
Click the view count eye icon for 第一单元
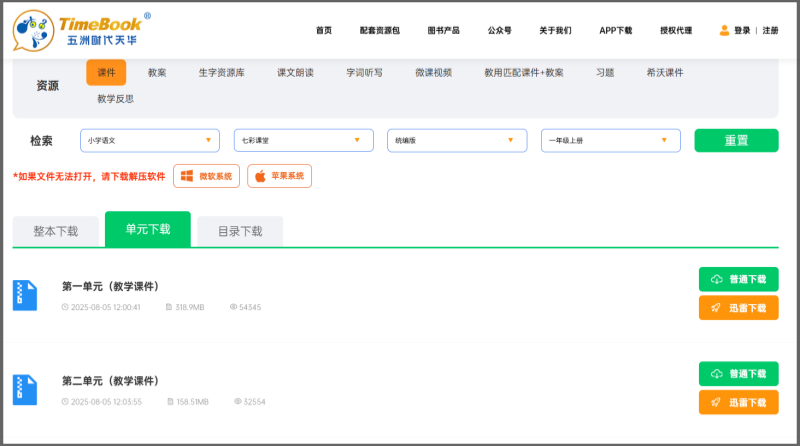(233, 307)
